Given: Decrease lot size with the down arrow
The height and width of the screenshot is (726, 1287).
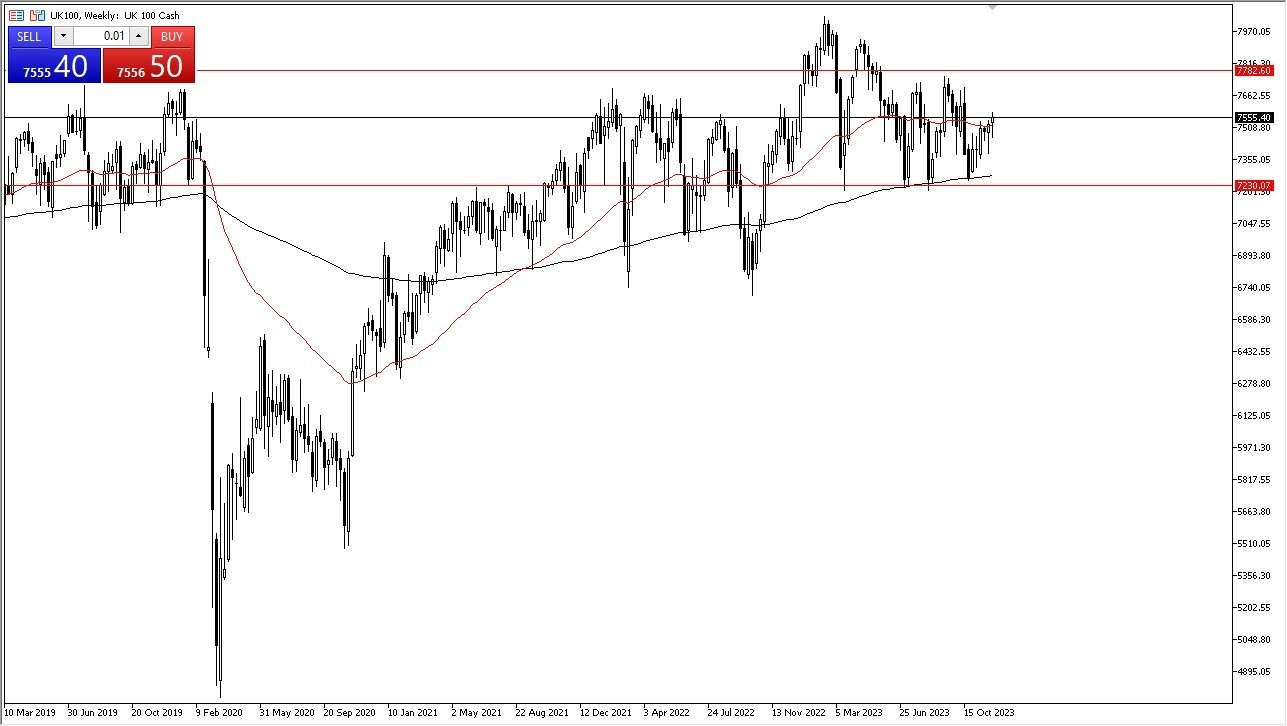Looking at the screenshot, I should tap(63, 36).
